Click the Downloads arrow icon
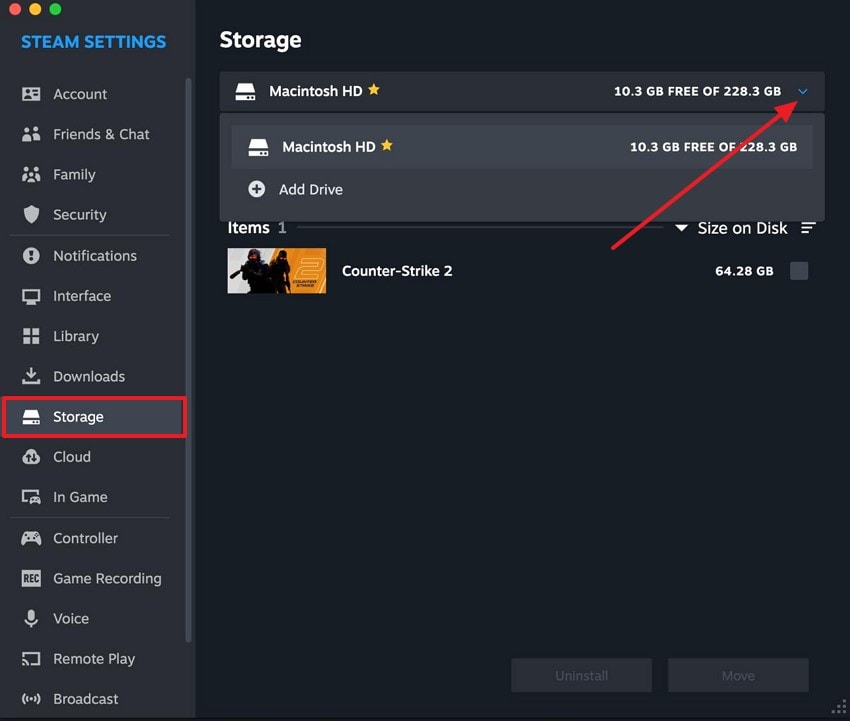This screenshot has width=850, height=721. click(x=31, y=376)
